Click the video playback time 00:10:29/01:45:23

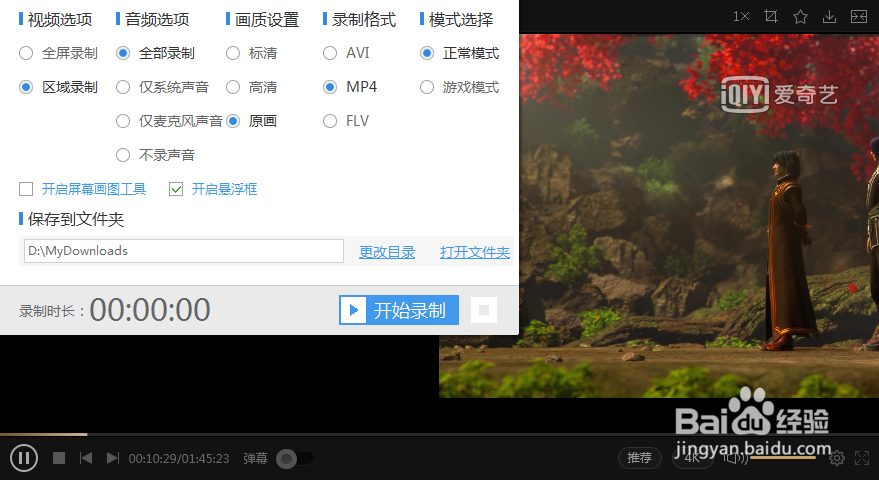pyautogui.click(x=179, y=459)
